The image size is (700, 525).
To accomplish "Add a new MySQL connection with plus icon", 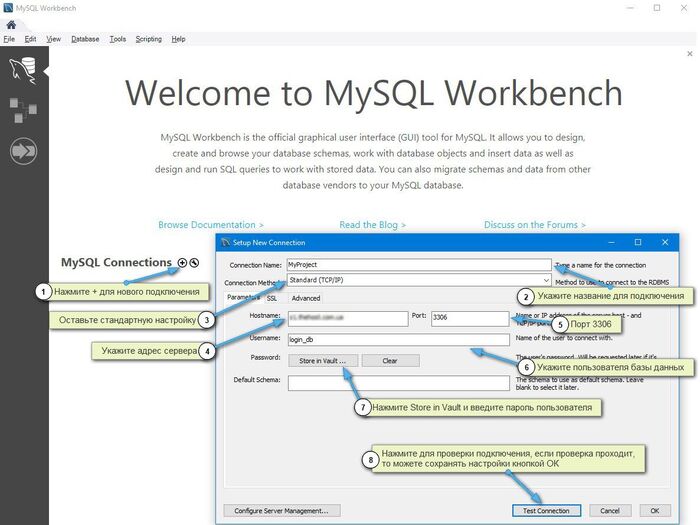I will point(182,262).
